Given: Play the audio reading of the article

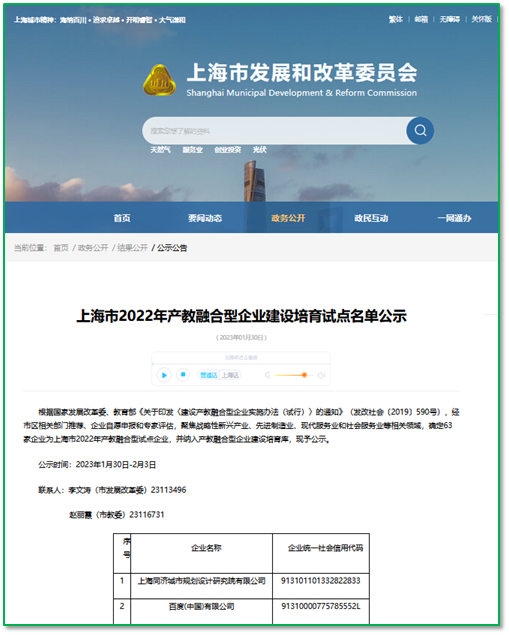Looking at the screenshot, I should (164, 375).
